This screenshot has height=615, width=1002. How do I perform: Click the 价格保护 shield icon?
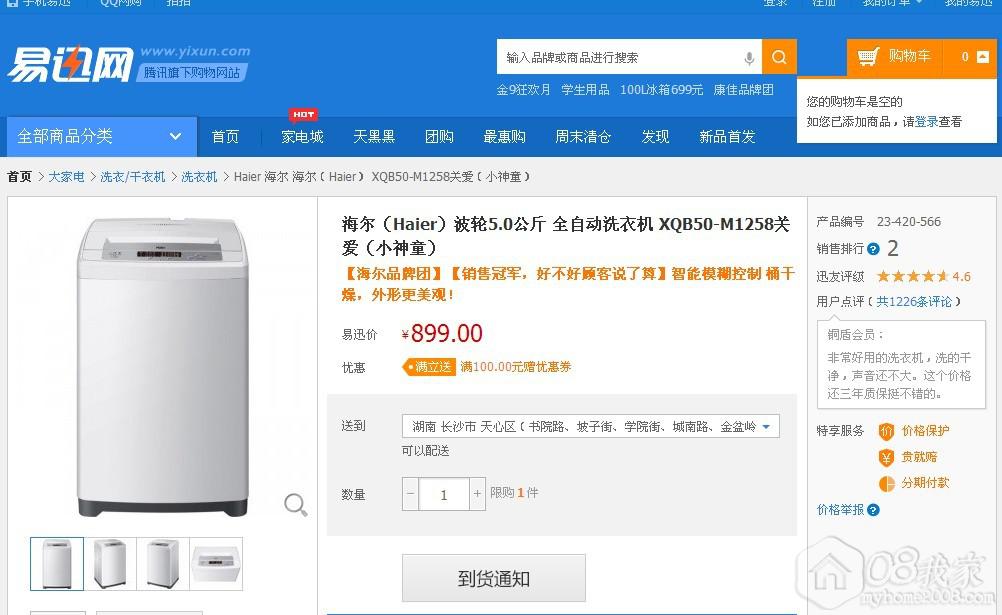(886, 431)
